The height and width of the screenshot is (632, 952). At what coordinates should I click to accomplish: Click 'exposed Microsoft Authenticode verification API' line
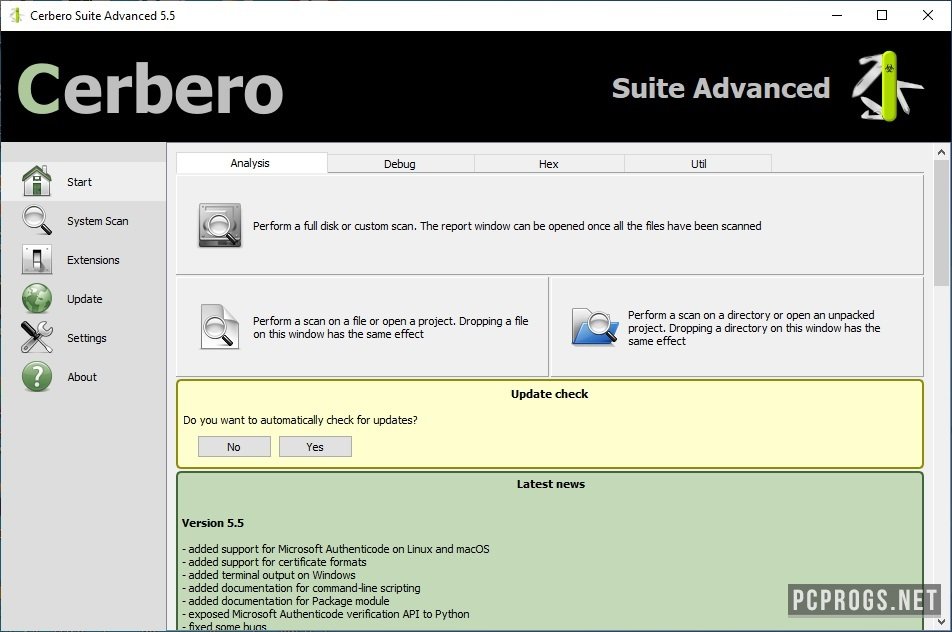[326, 614]
